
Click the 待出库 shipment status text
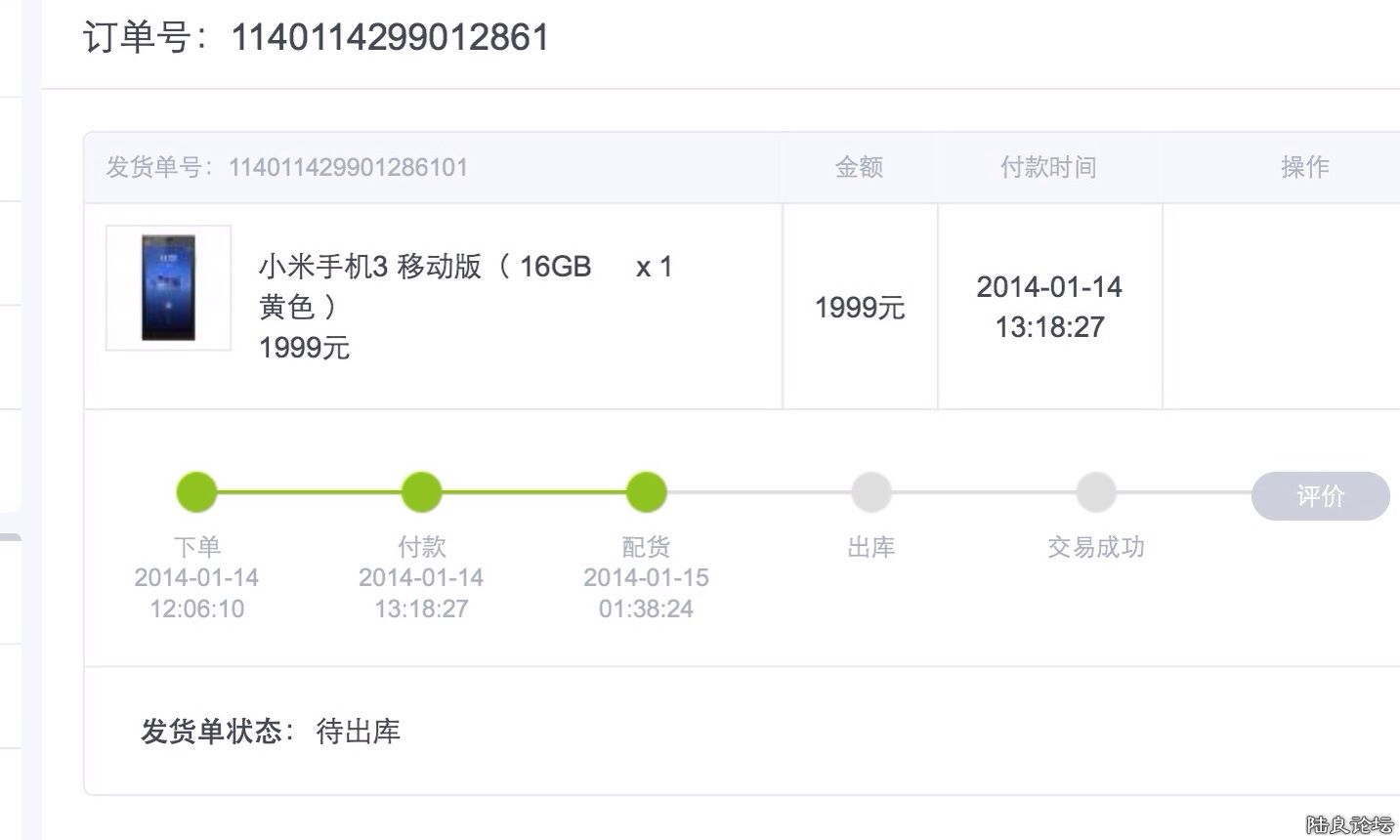359,732
